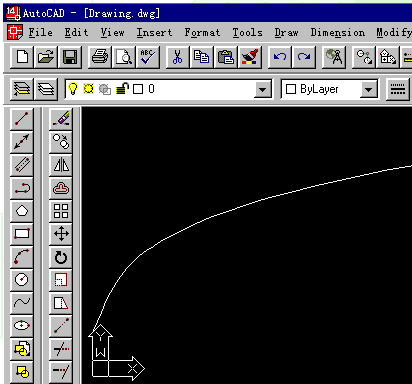
Task: Copy to clipboard icon
Action: click(x=201, y=57)
